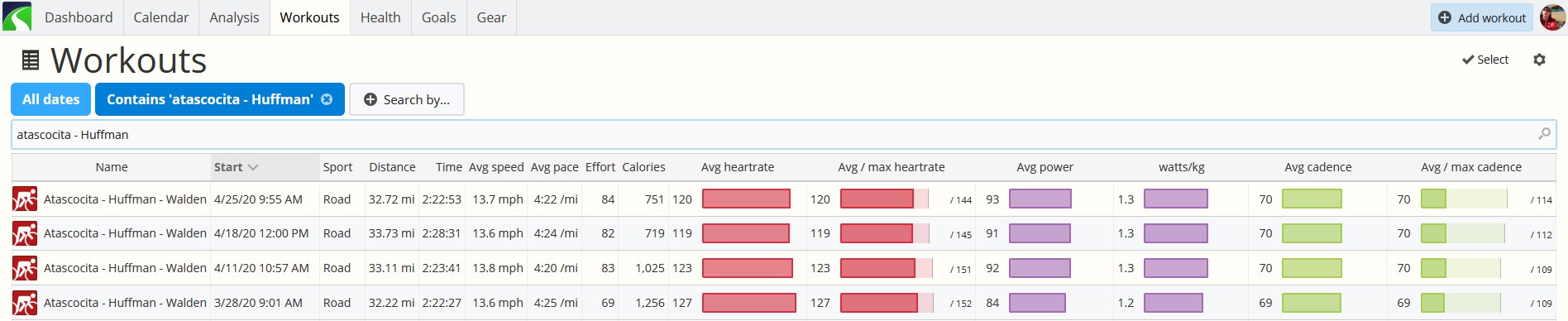This screenshot has height=321, width=1568.
Task: Click cycling icon for 4/25/20 workout
Action: [x=25, y=199]
